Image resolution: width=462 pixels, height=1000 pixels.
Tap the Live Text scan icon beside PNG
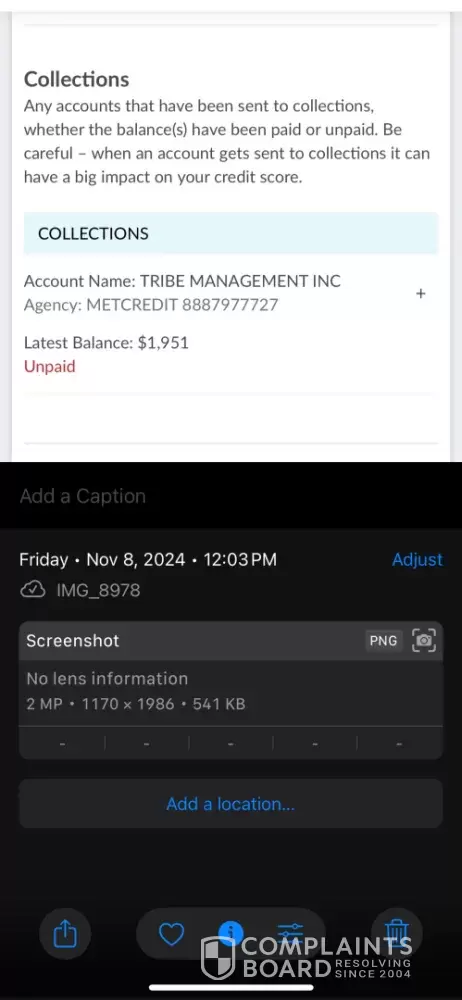pos(424,640)
